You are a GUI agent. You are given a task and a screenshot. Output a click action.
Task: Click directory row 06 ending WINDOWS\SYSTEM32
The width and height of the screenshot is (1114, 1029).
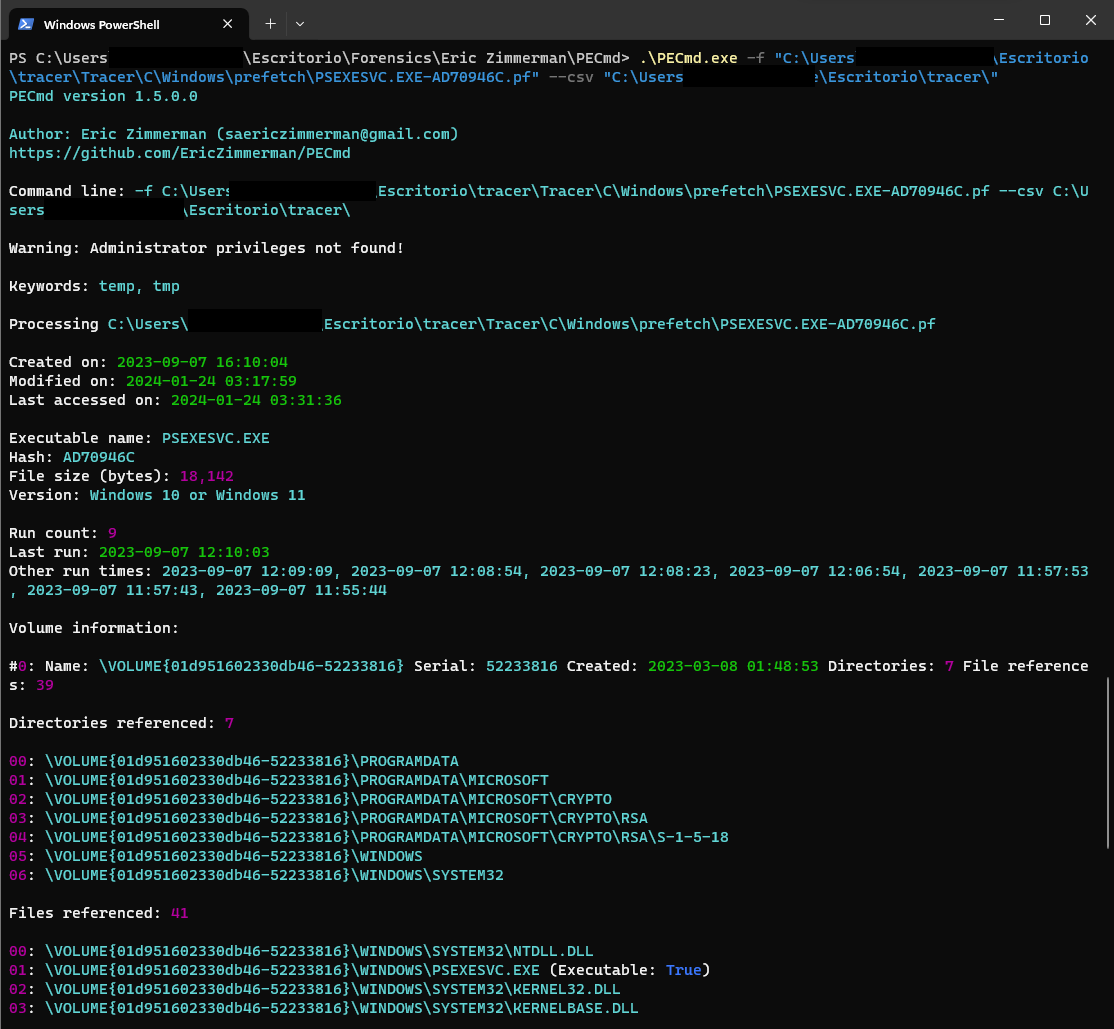[256, 875]
